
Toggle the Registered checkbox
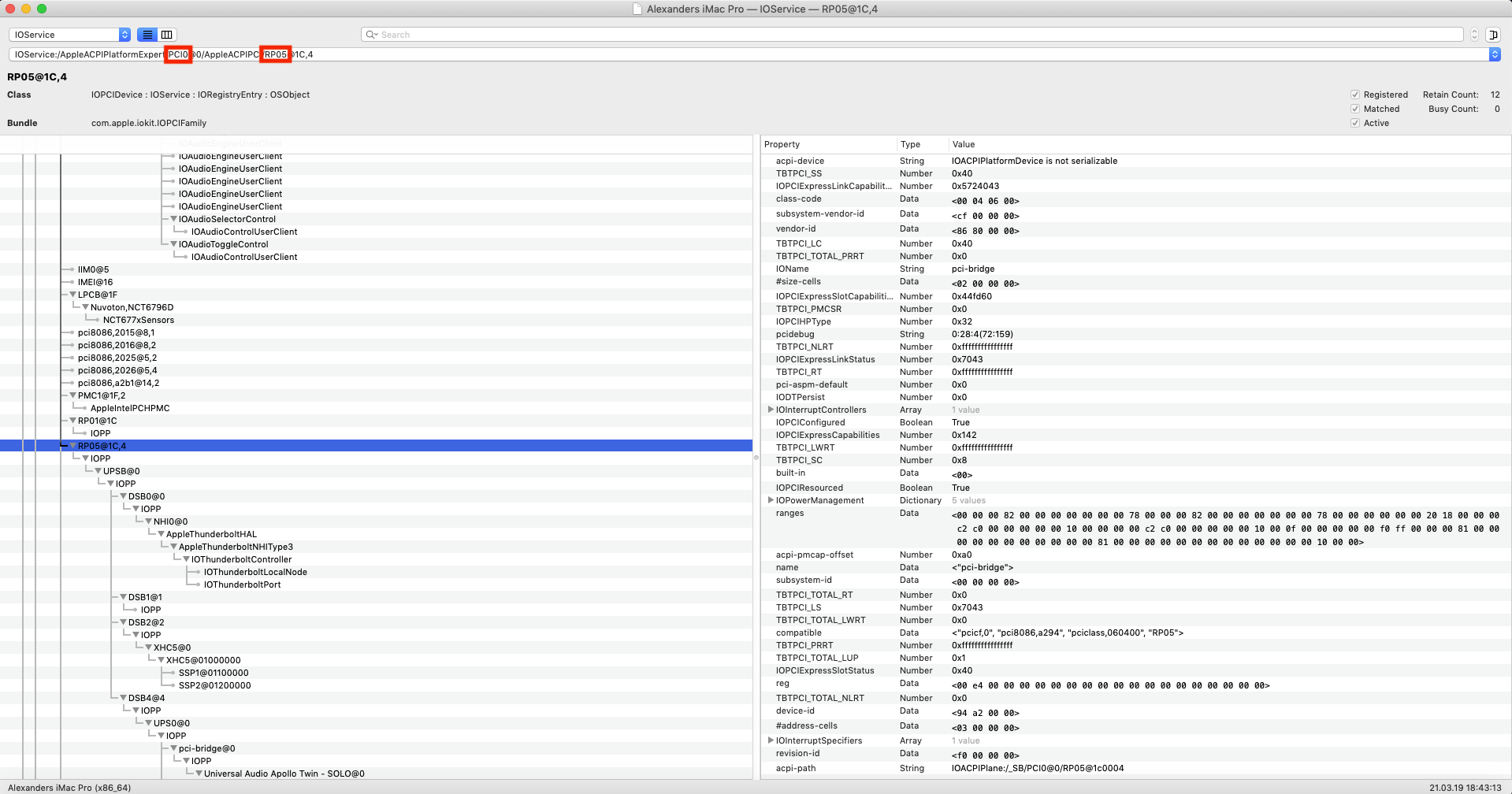point(1355,95)
